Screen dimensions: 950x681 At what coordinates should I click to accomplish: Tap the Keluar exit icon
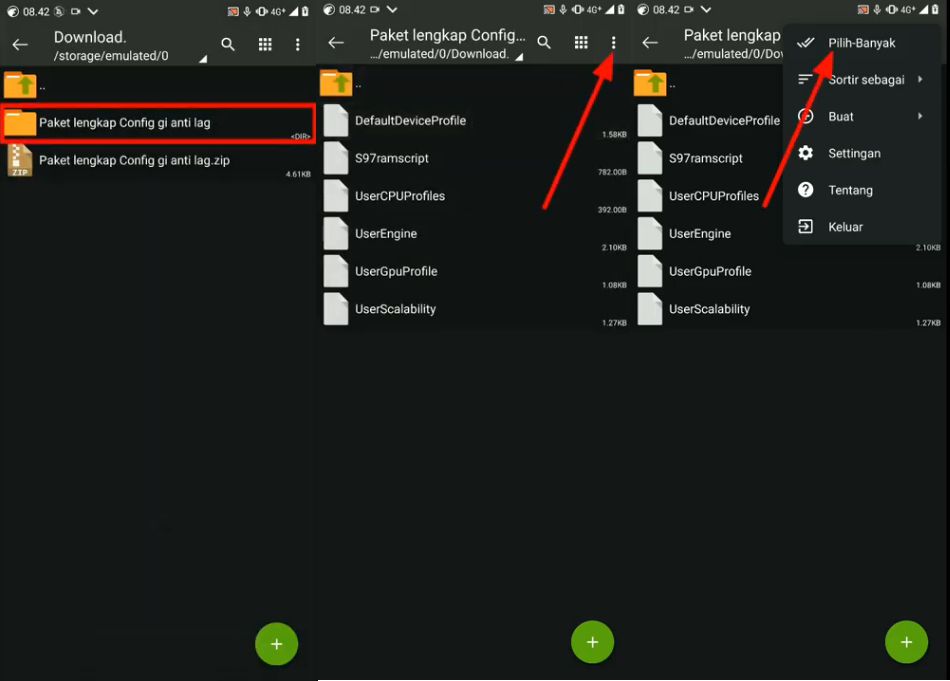805,227
